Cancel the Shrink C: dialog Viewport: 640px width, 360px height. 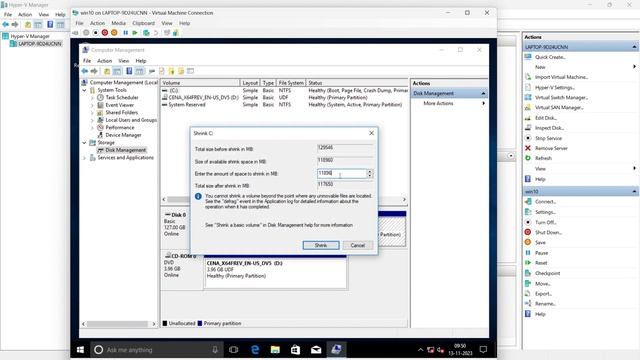pyautogui.click(x=358, y=245)
